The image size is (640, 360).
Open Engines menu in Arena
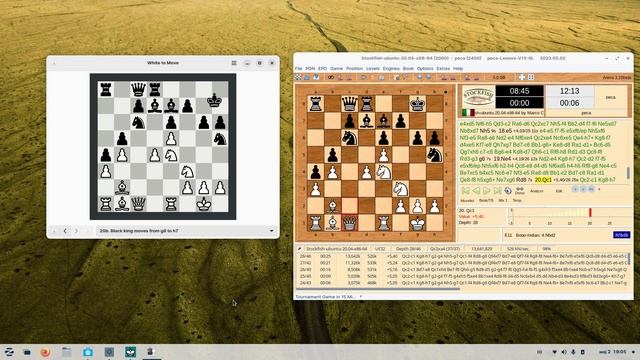click(x=391, y=69)
